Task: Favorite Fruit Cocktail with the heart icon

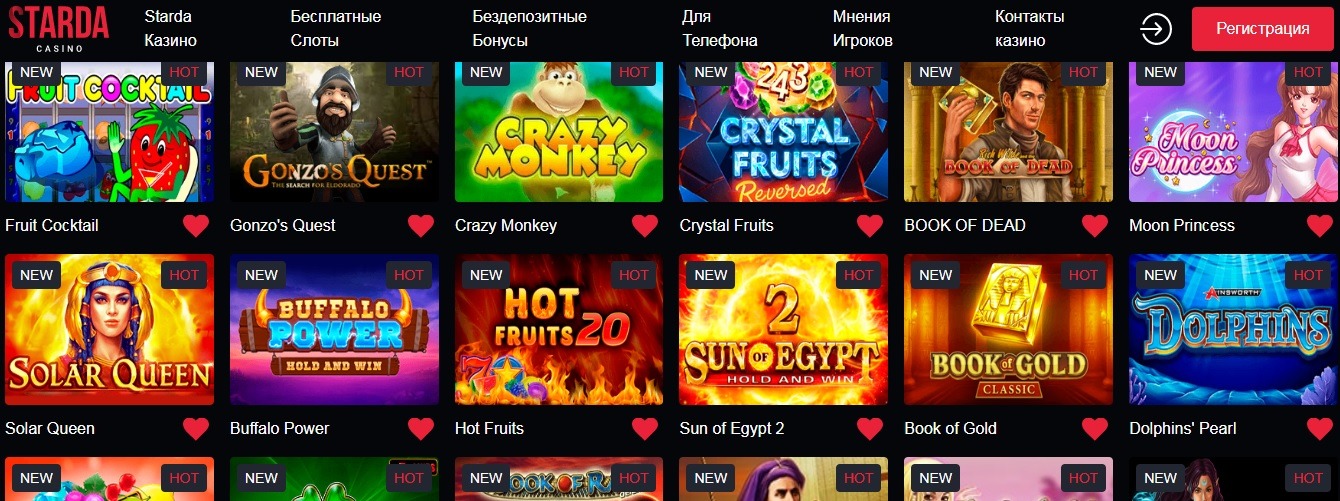Action: (196, 226)
